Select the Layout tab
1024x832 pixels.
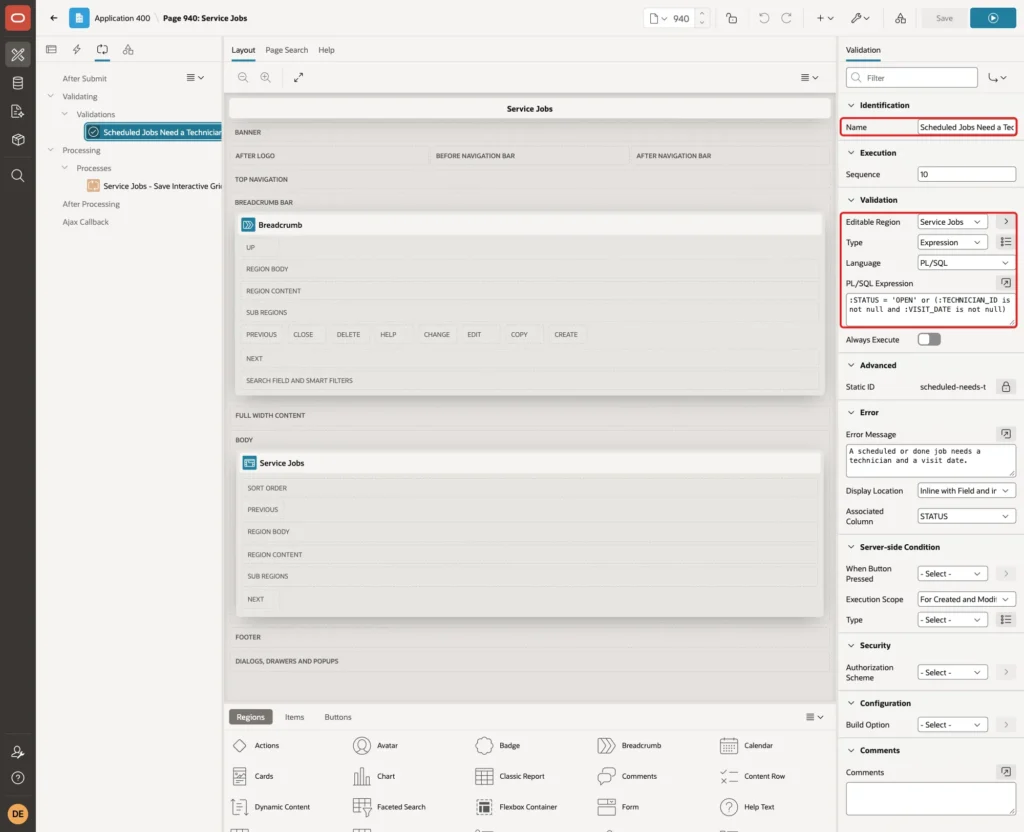(243, 50)
